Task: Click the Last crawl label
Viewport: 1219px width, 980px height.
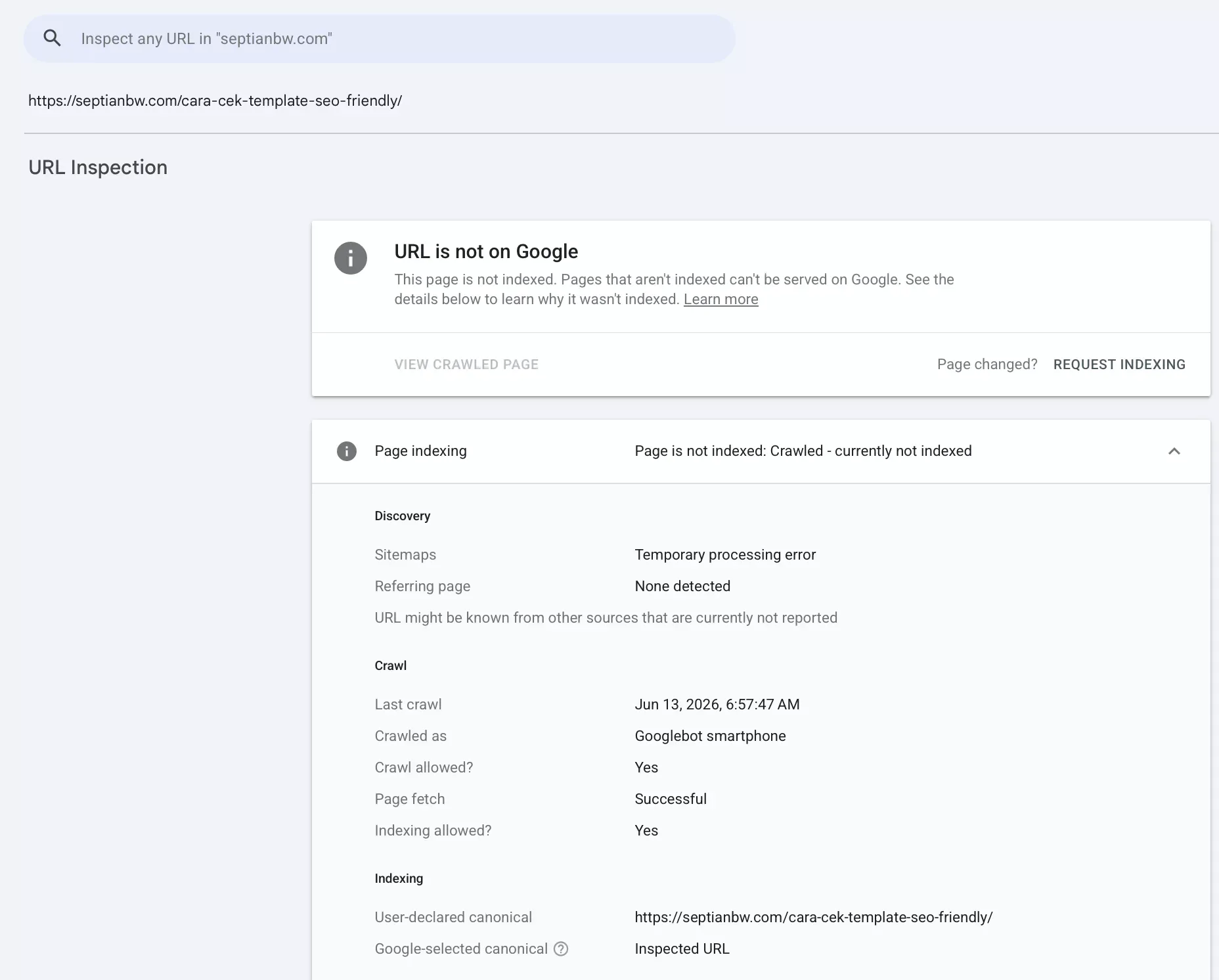Action: click(408, 705)
